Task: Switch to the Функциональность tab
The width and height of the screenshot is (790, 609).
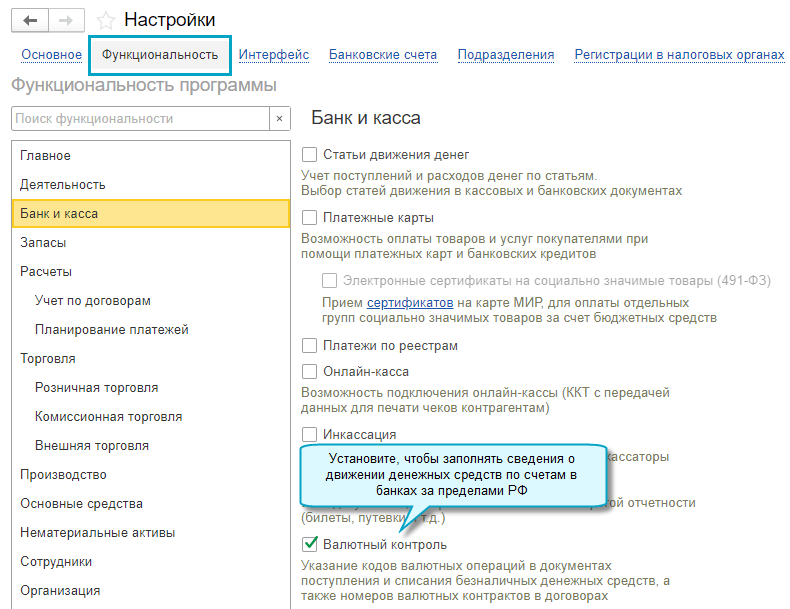Action: click(x=160, y=54)
